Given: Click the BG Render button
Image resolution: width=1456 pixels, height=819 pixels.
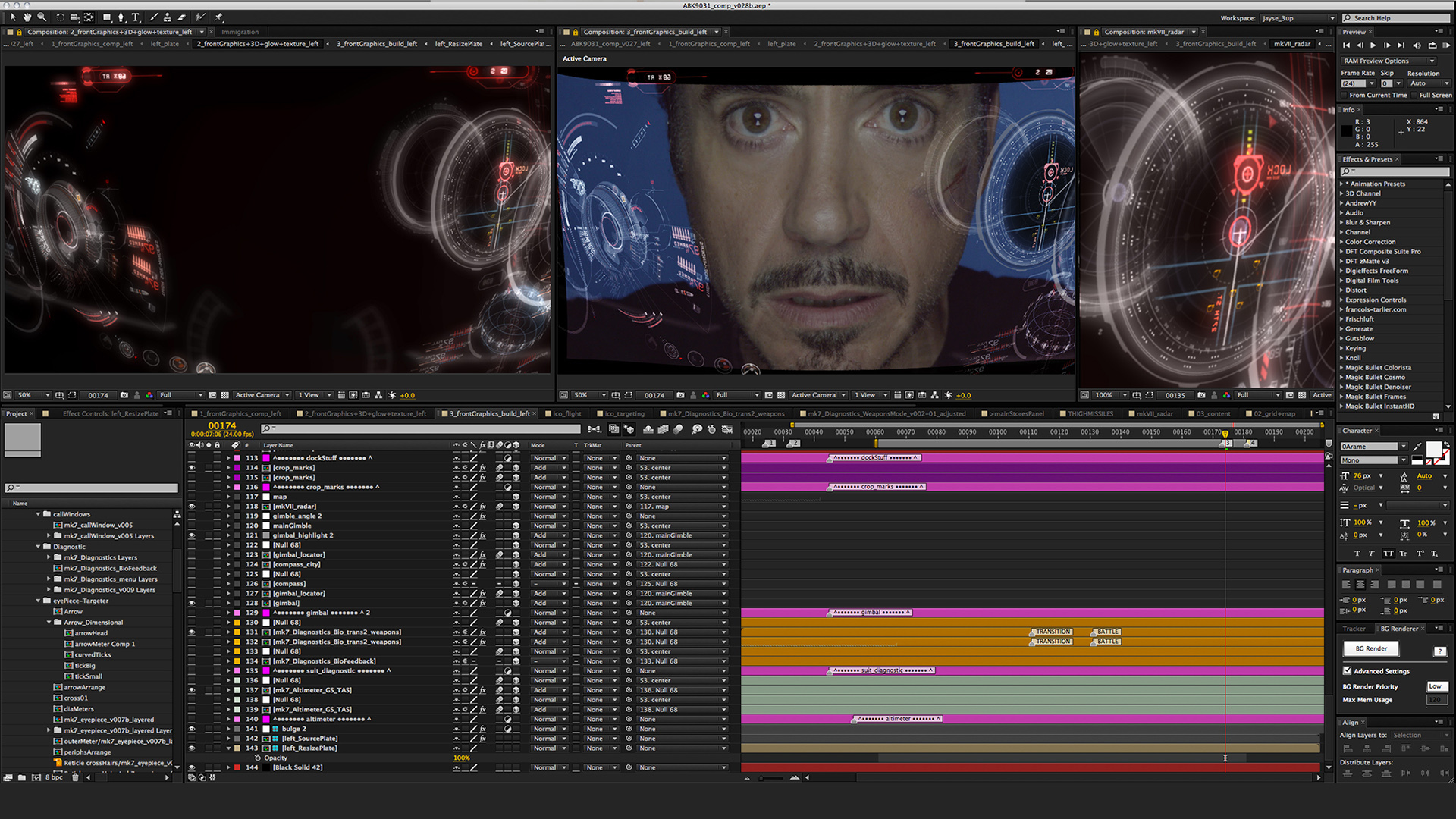Looking at the screenshot, I should [x=1371, y=648].
